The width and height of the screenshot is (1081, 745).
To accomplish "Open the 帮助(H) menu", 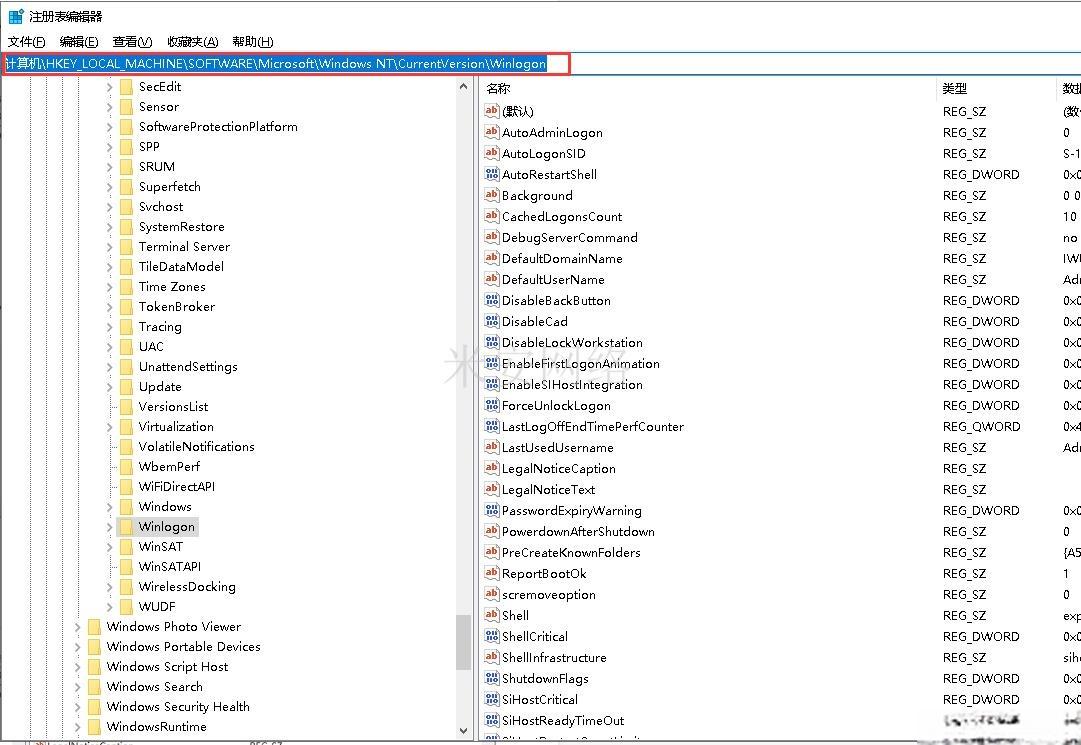I will point(253,41).
